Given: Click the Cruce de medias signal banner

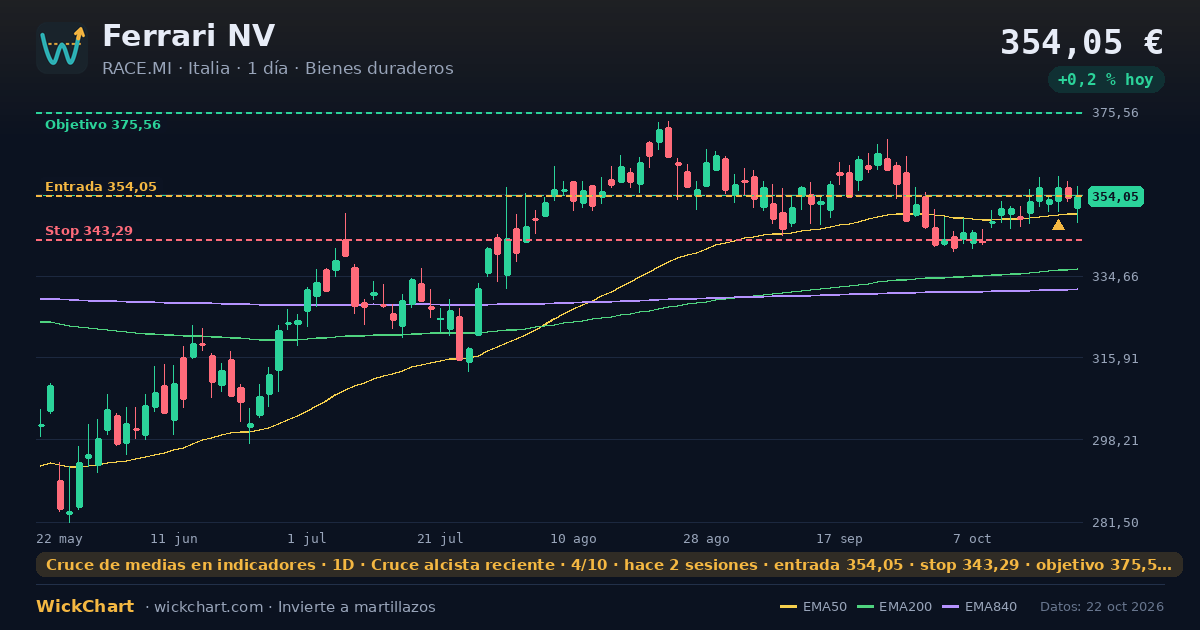Looking at the screenshot, I should click(609, 565).
